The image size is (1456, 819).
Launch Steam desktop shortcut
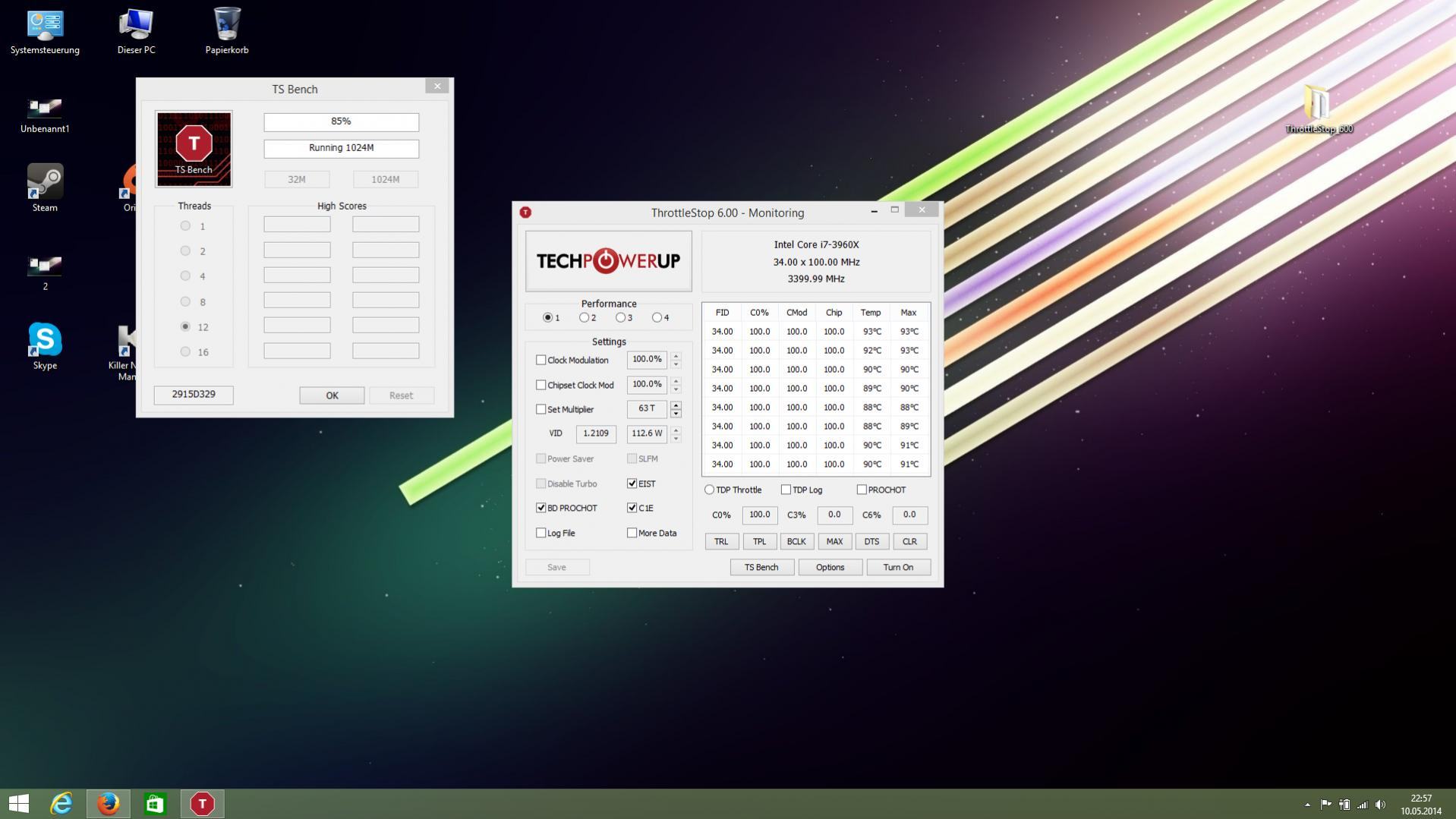(45, 188)
